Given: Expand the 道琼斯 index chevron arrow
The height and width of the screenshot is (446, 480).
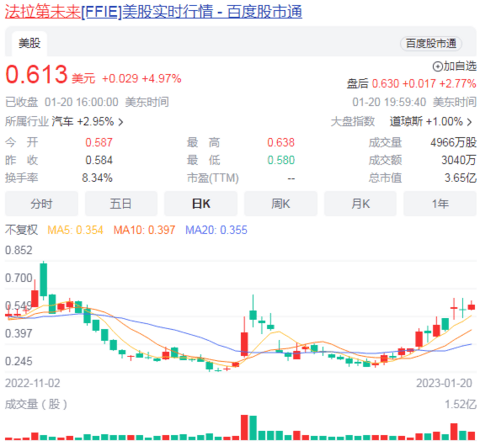Looking at the screenshot, I should tap(469, 122).
